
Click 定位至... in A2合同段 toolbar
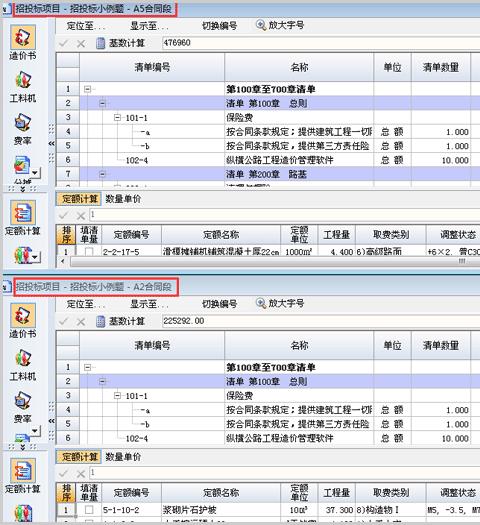86,304
